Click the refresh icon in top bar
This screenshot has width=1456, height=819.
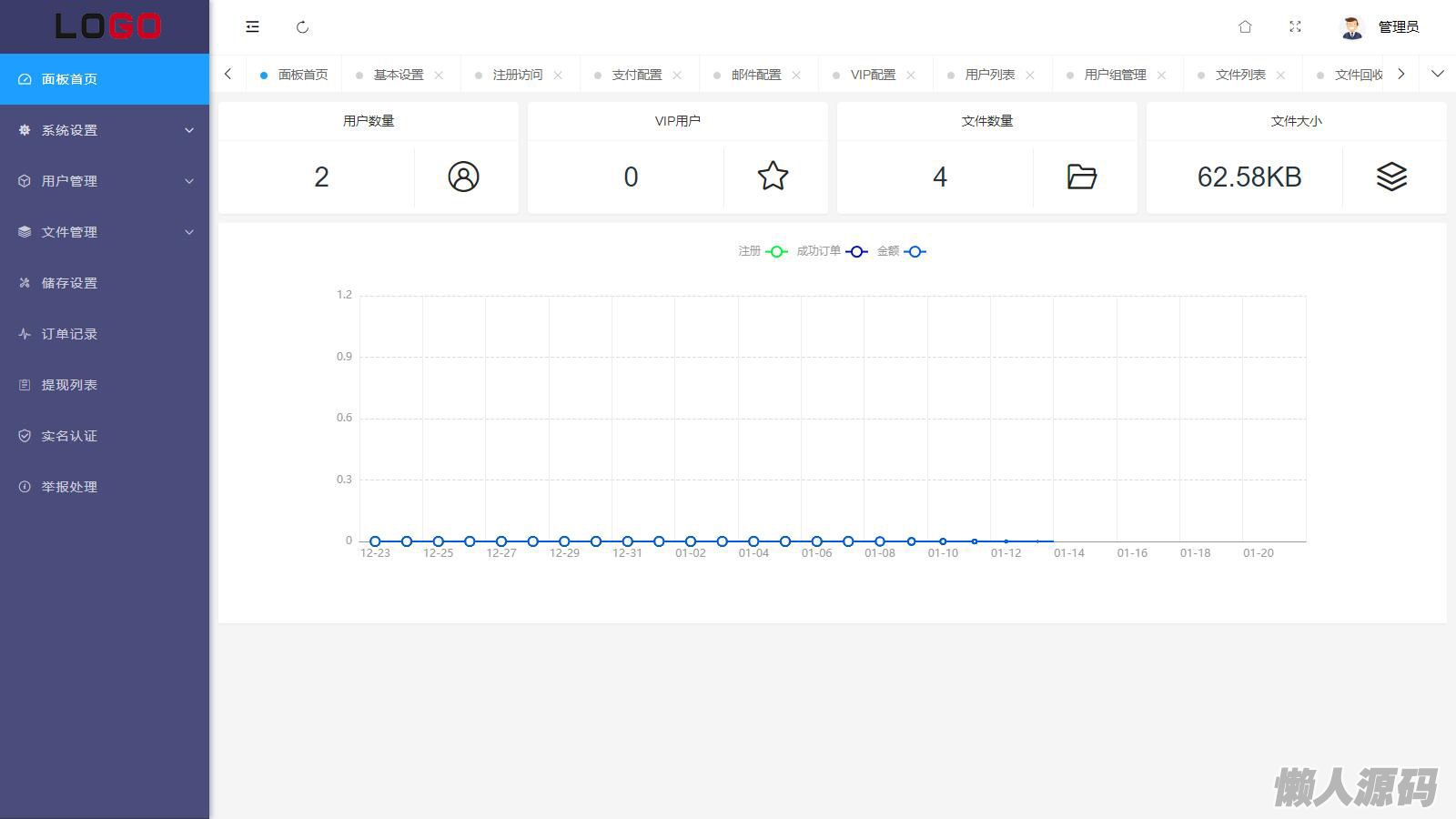coord(303,27)
